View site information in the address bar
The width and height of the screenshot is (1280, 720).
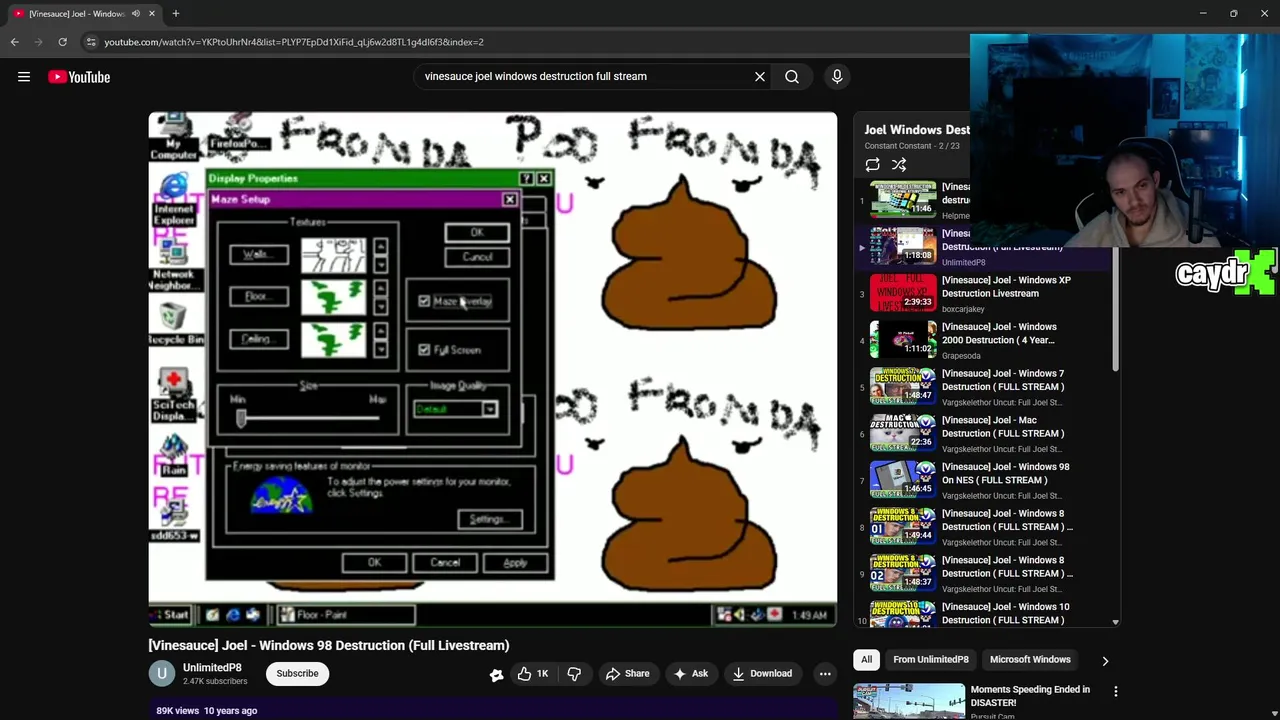[91, 42]
